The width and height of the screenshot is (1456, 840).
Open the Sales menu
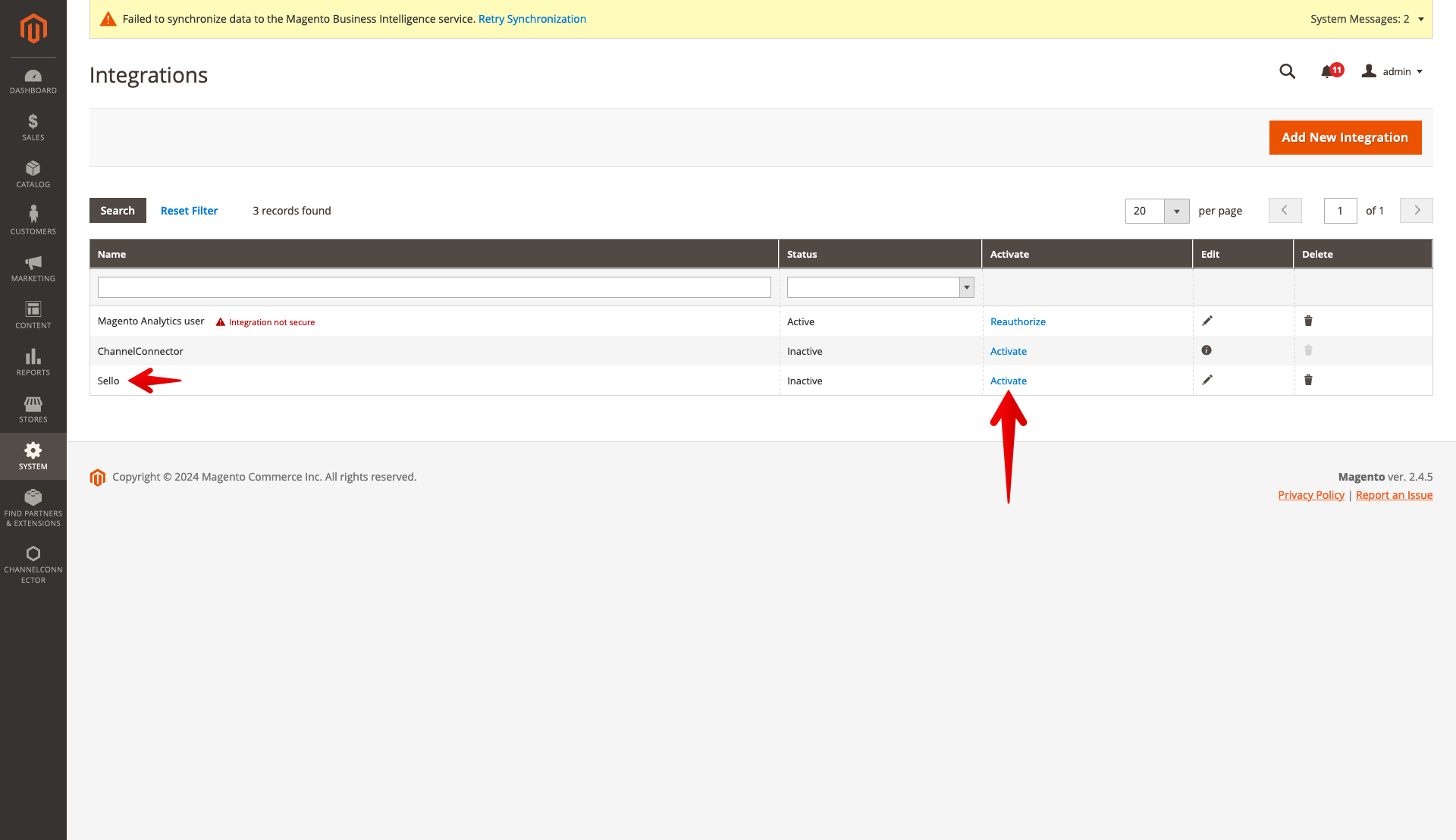[x=33, y=128]
